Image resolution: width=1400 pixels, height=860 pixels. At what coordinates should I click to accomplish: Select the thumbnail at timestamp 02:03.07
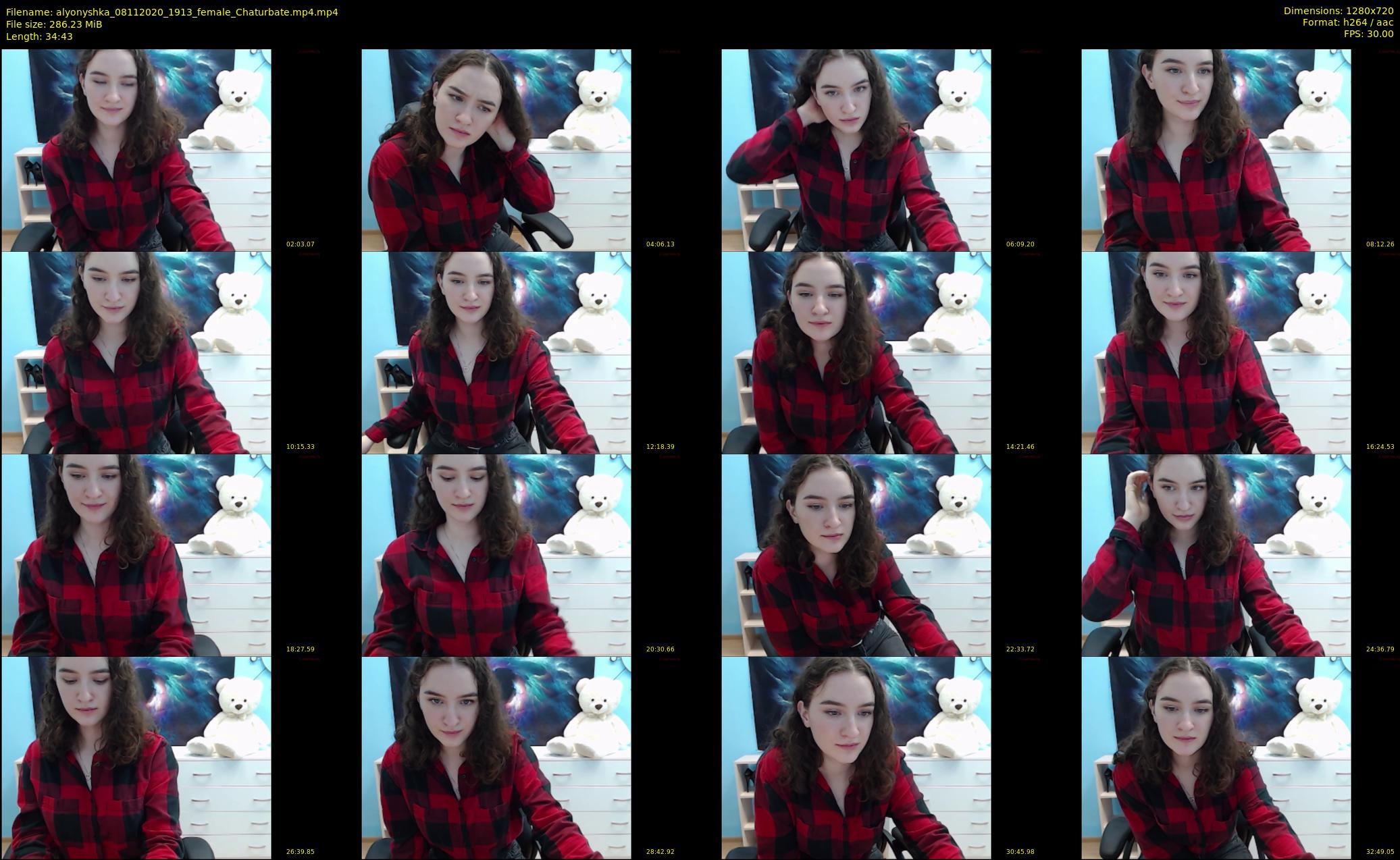tap(136, 150)
